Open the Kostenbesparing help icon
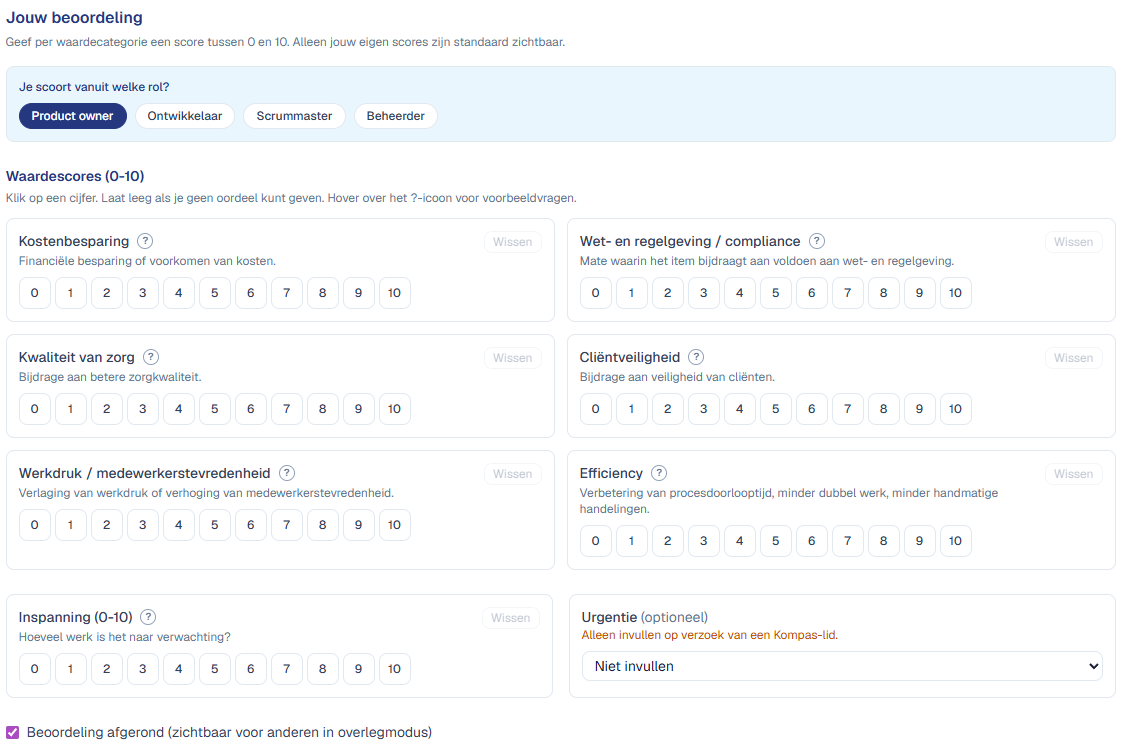Viewport: 1127px width, 755px height. click(x=144, y=241)
